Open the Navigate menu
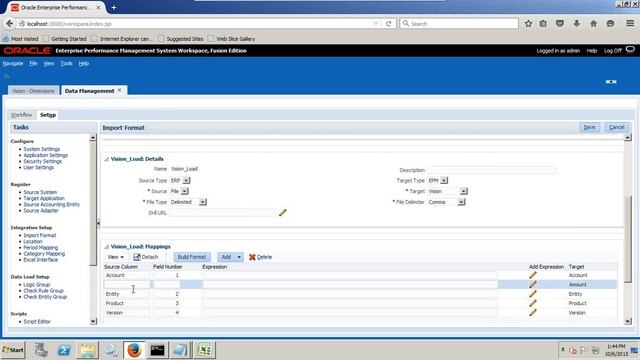The height and width of the screenshot is (360, 640). pyautogui.click(x=13, y=64)
